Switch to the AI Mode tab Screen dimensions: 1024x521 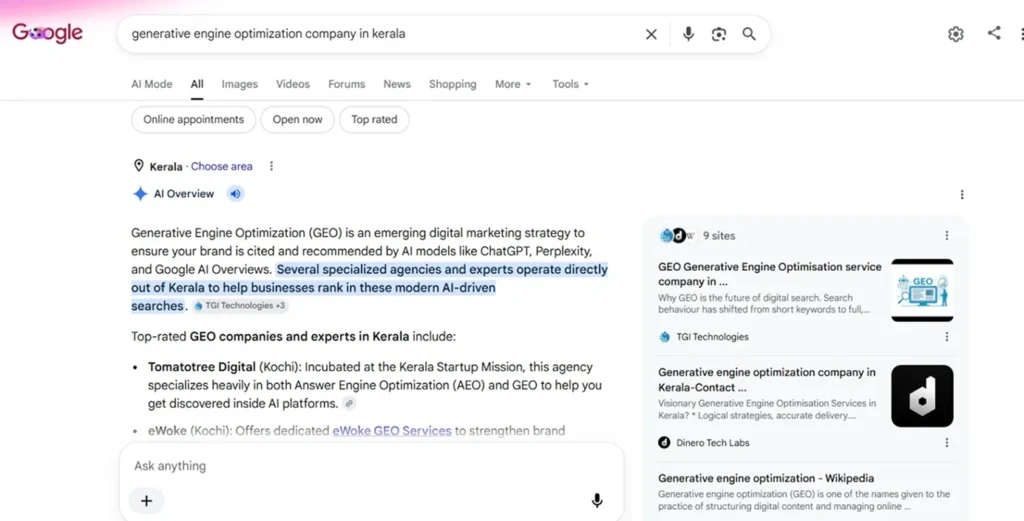(152, 84)
